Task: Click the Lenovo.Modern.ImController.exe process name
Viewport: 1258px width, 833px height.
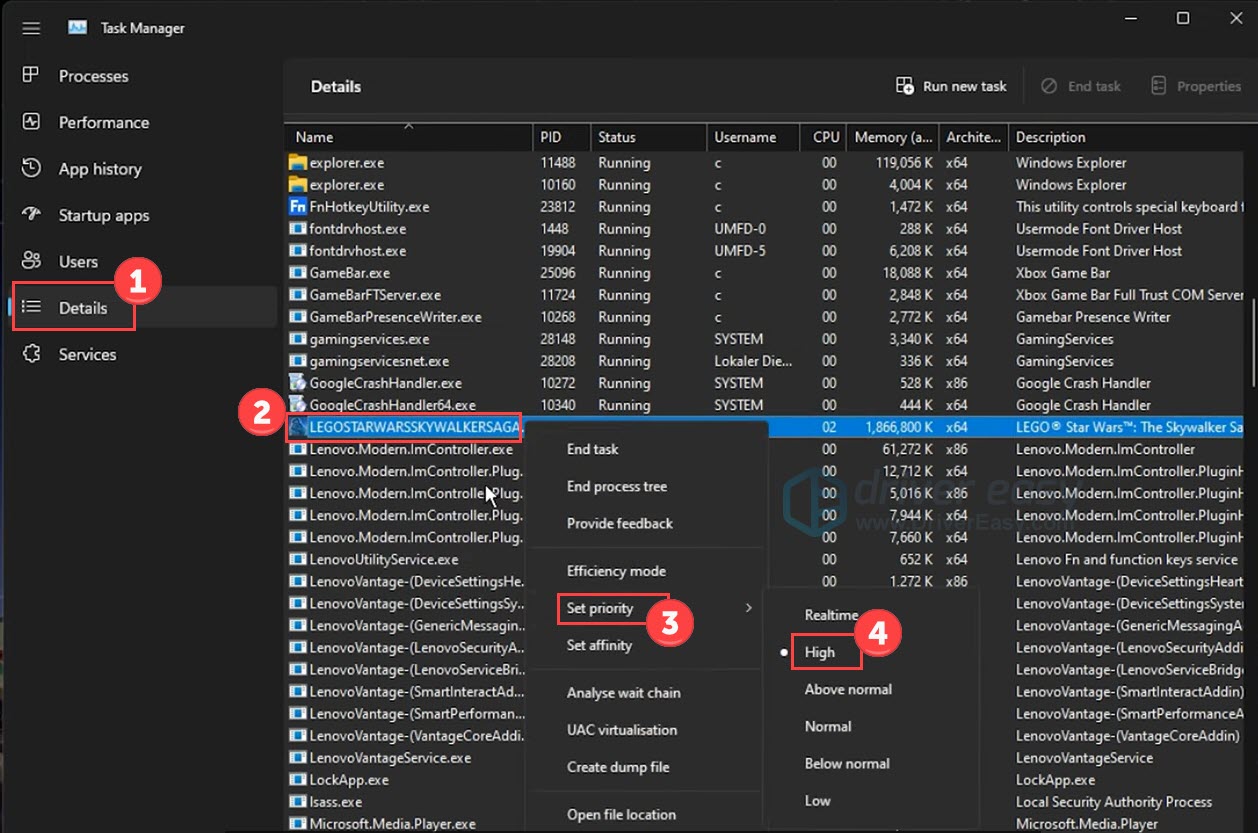Action: click(411, 449)
